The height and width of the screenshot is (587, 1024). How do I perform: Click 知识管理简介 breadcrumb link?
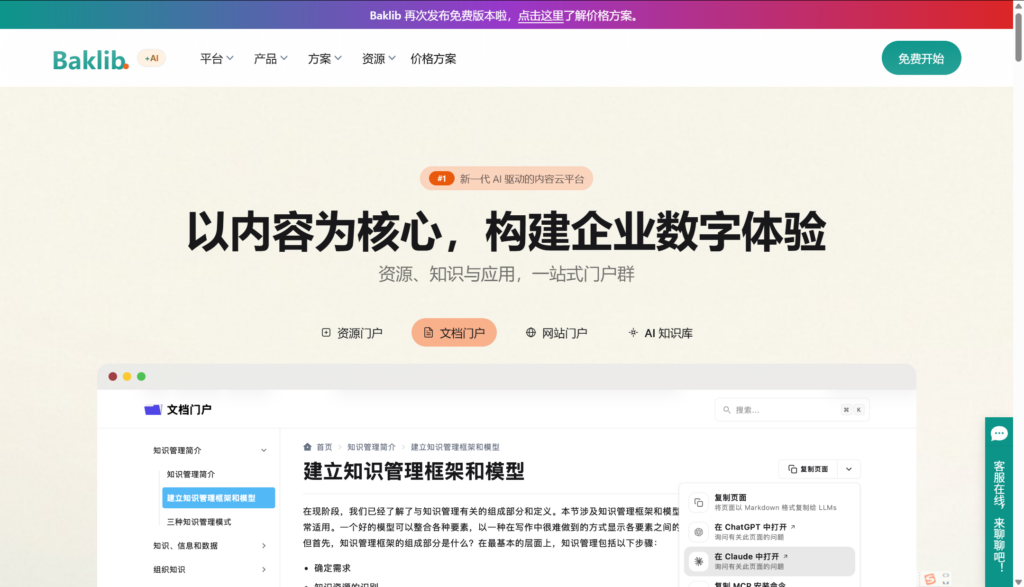click(371, 447)
